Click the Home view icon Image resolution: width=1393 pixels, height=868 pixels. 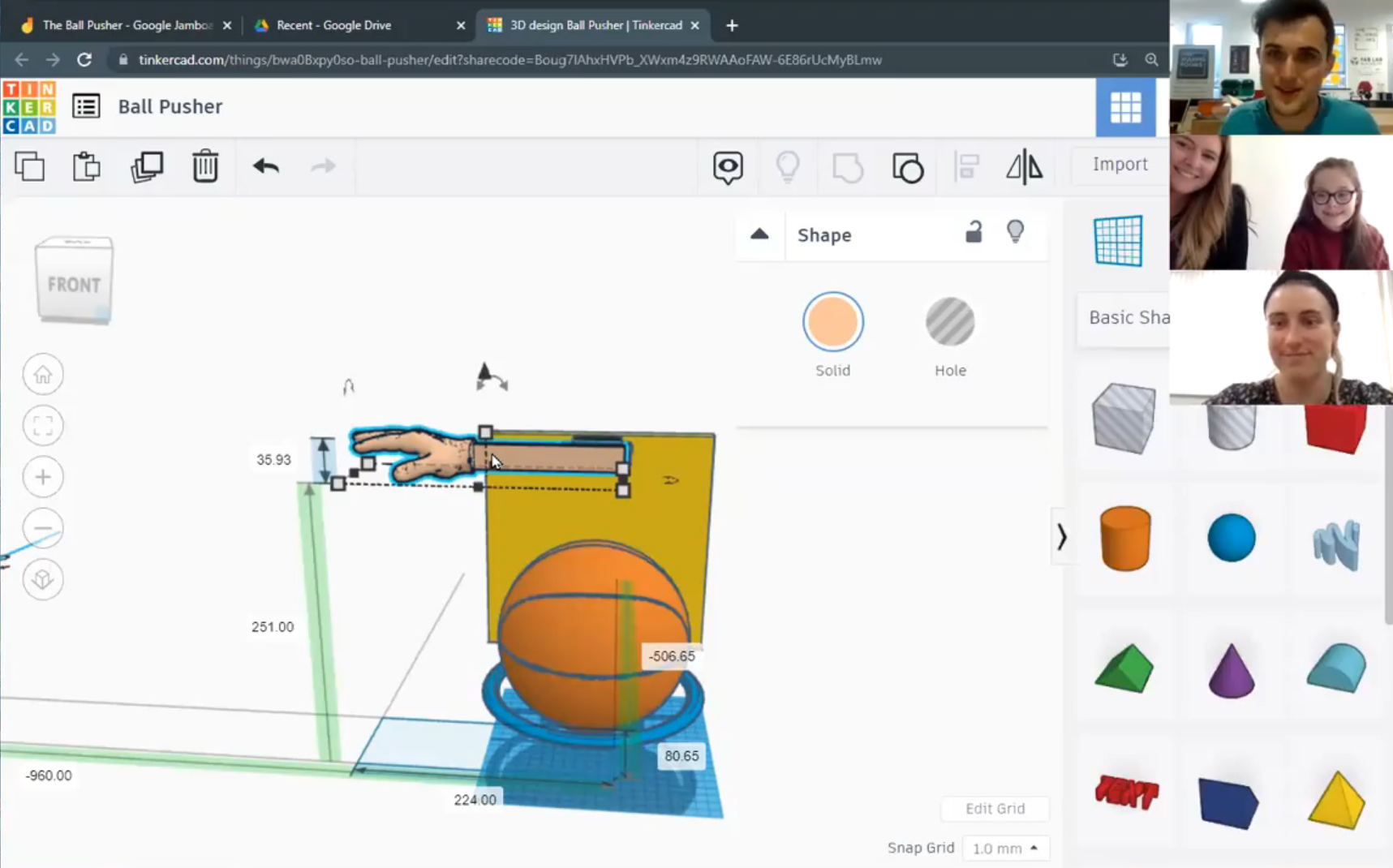[x=43, y=374]
